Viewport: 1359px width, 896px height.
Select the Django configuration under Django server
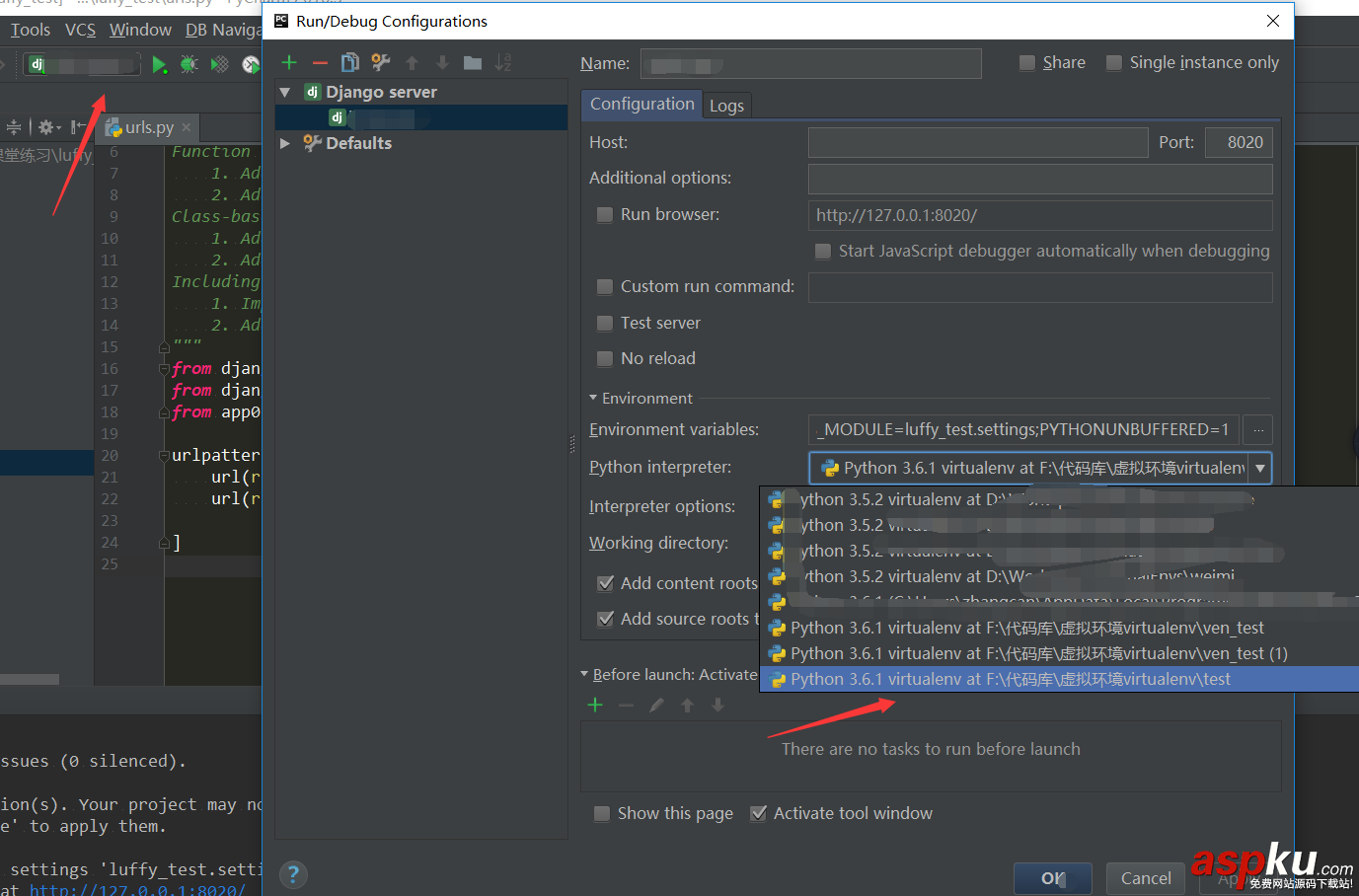point(421,117)
